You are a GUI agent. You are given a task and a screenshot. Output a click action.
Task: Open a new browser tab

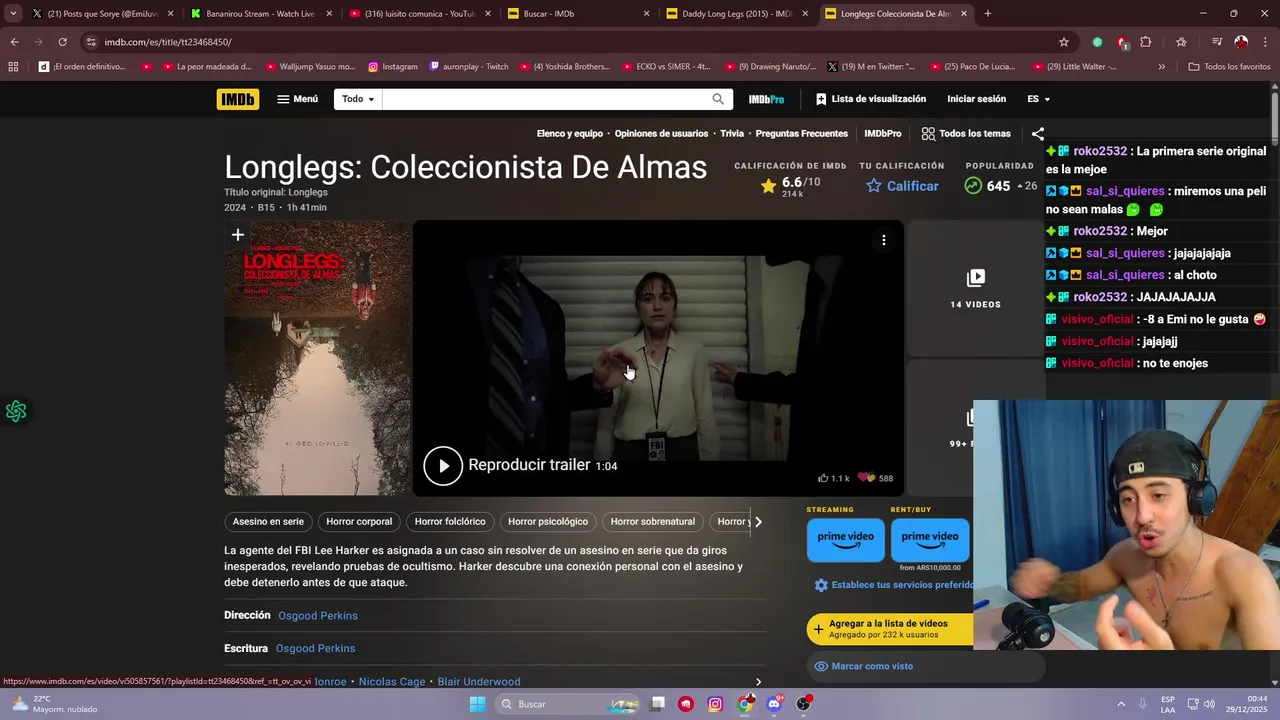987,14
